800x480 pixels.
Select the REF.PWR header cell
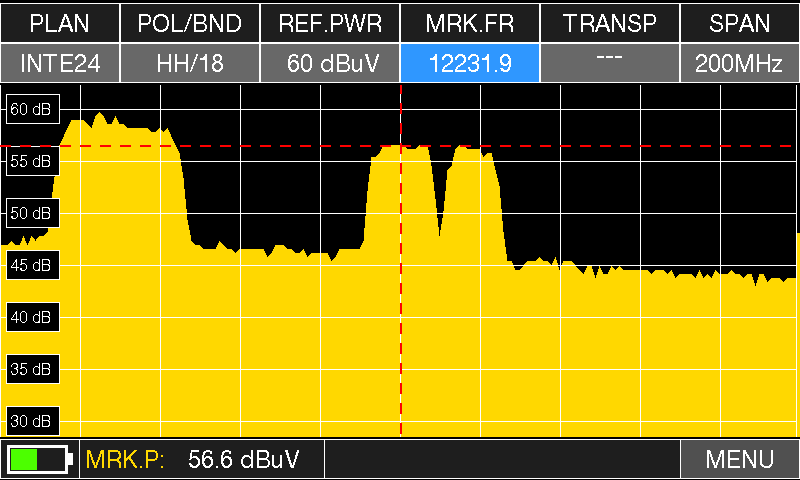click(330, 23)
